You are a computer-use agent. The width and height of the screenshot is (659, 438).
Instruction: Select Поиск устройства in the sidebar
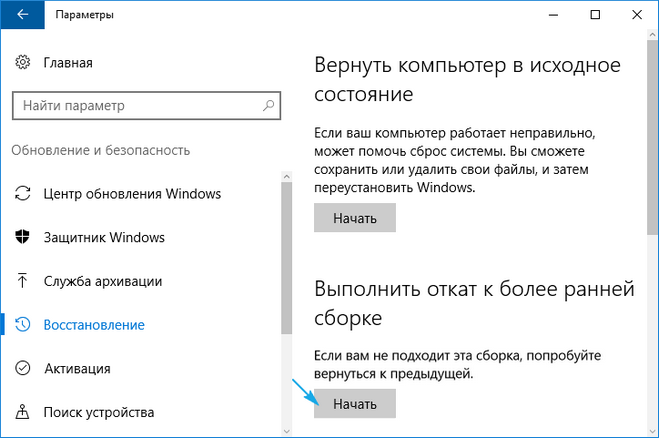99,412
